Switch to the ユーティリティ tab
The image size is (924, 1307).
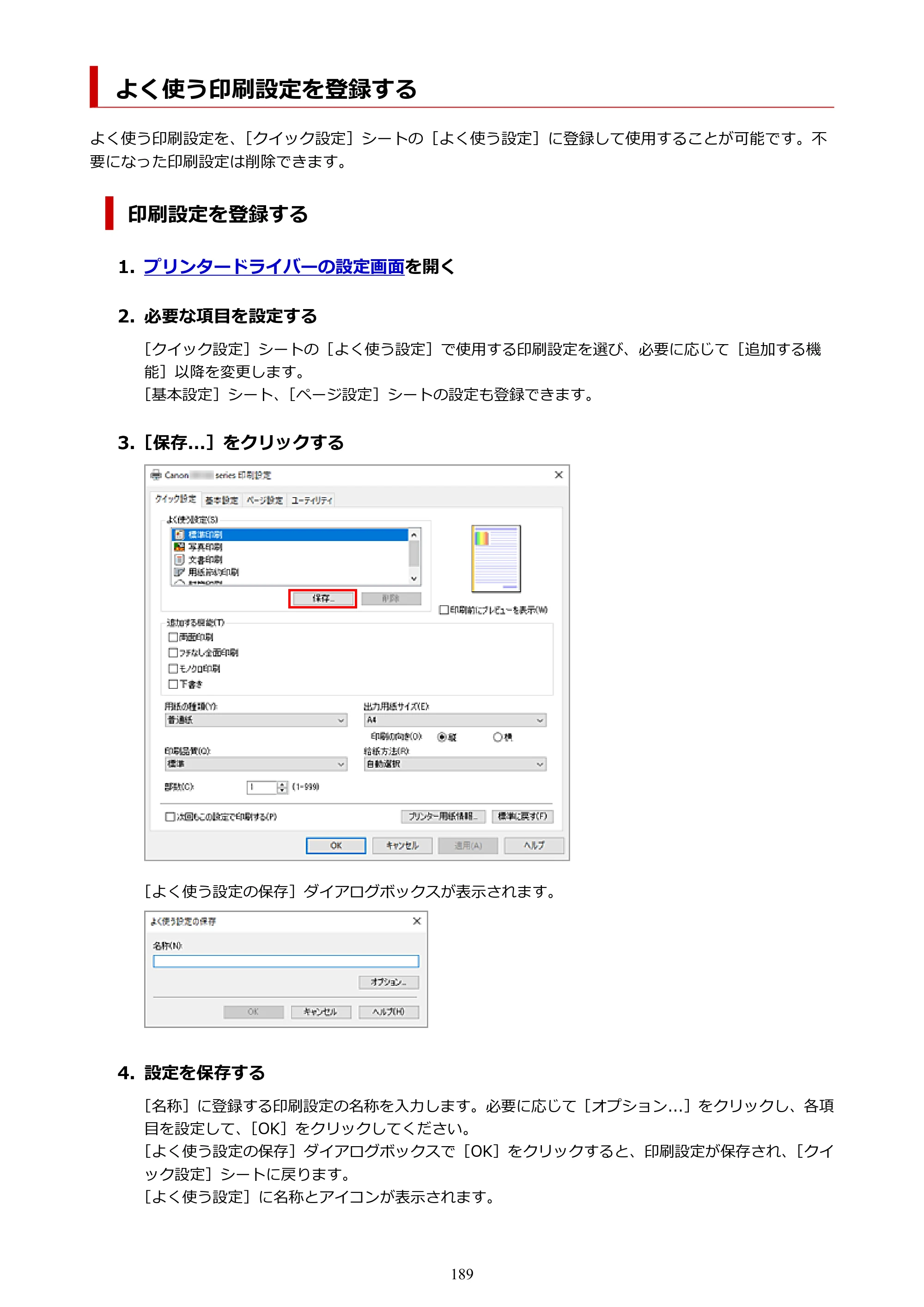[311, 500]
